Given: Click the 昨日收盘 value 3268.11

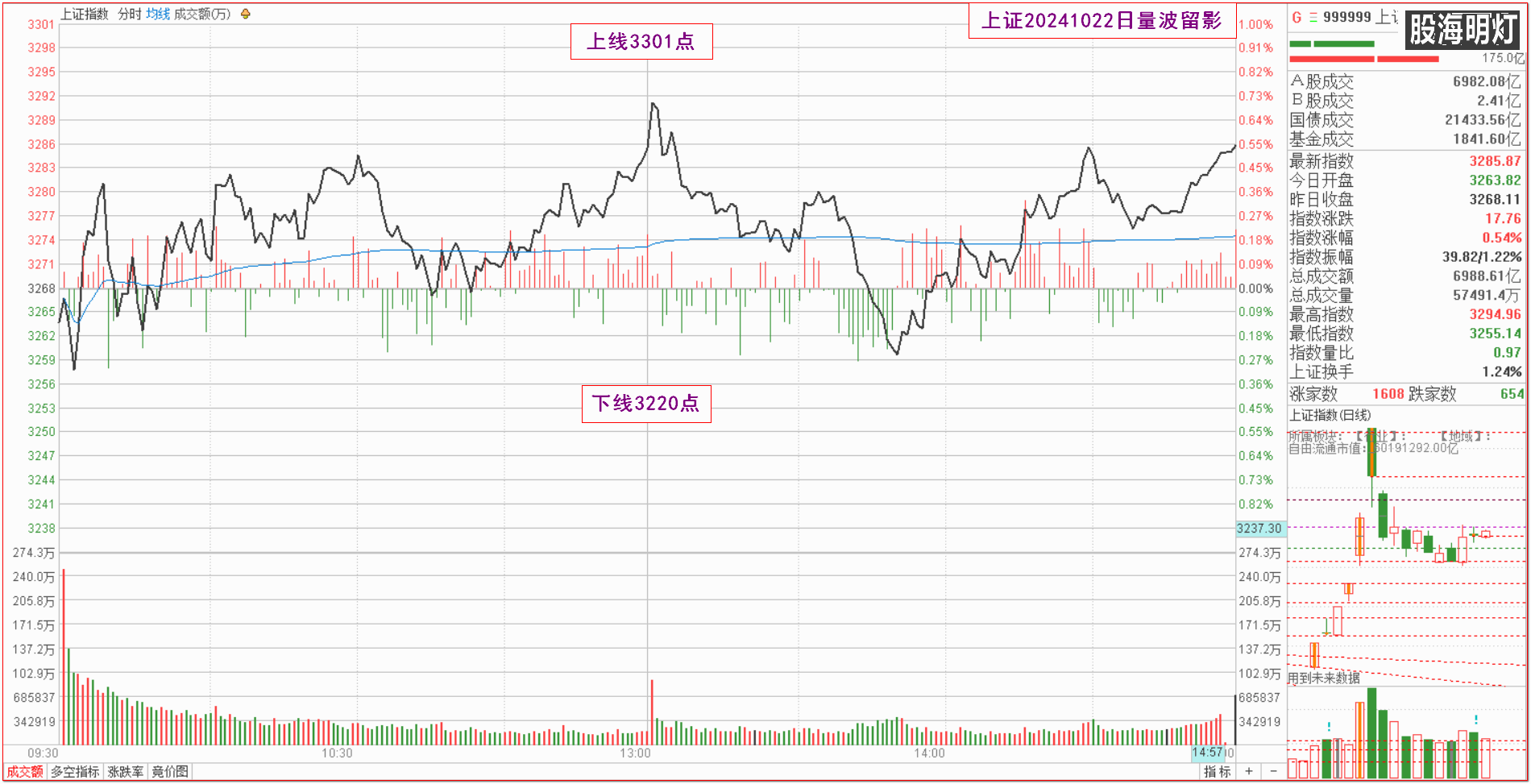Looking at the screenshot, I should coord(1495,199).
